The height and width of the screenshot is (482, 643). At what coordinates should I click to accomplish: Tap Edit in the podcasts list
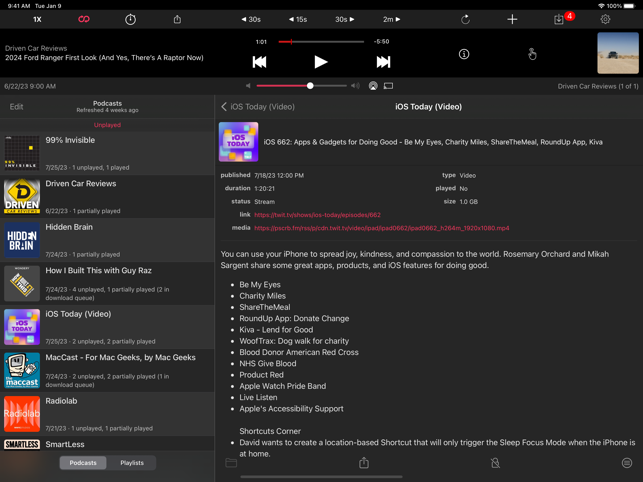click(16, 107)
